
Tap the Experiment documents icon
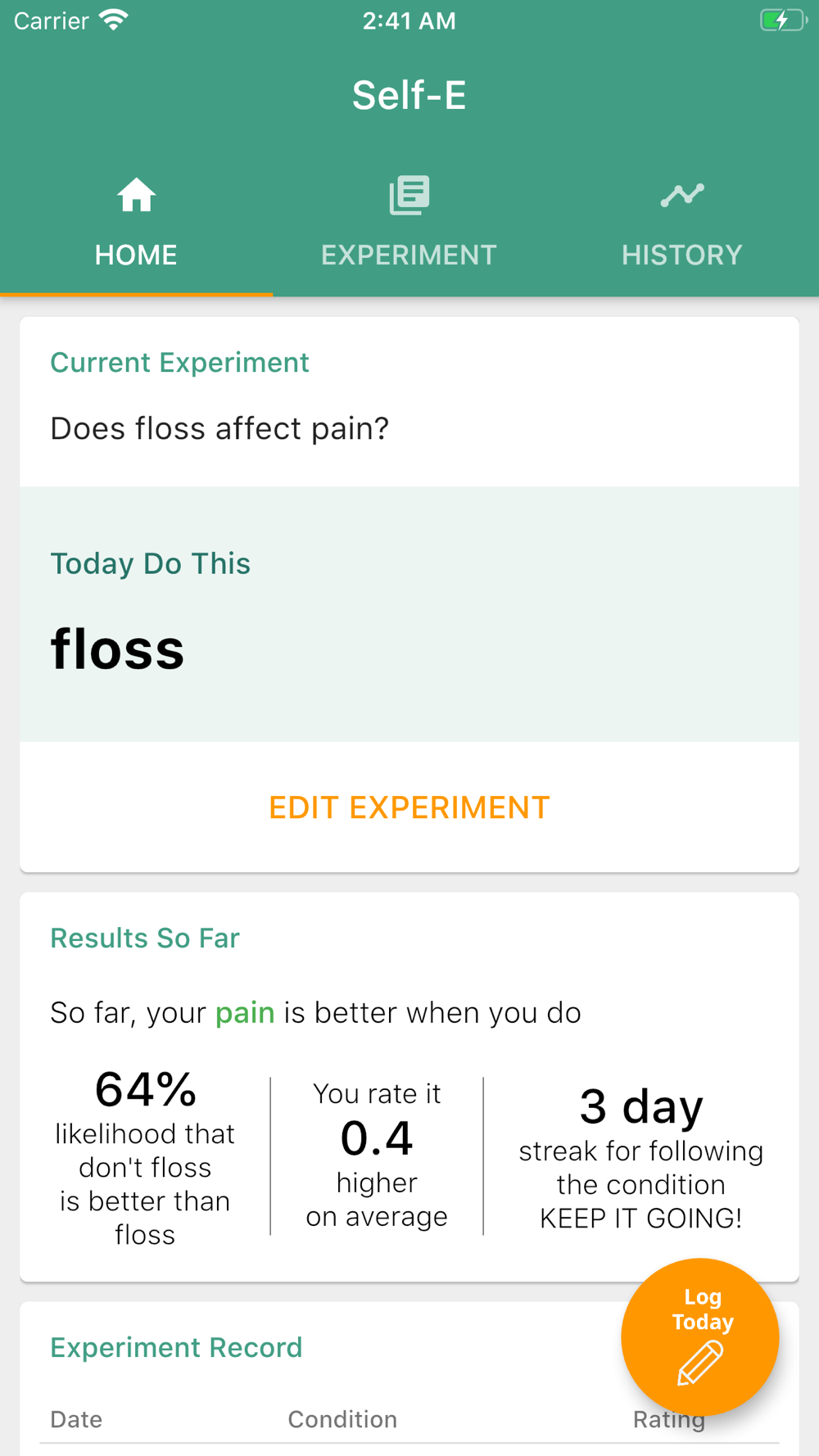click(409, 196)
